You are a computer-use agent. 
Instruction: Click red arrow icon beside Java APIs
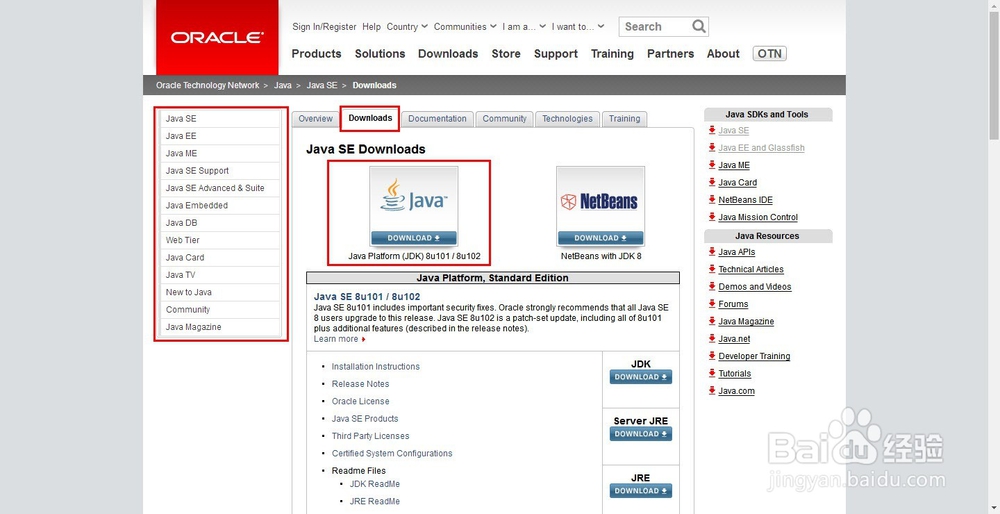click(712, 251)
